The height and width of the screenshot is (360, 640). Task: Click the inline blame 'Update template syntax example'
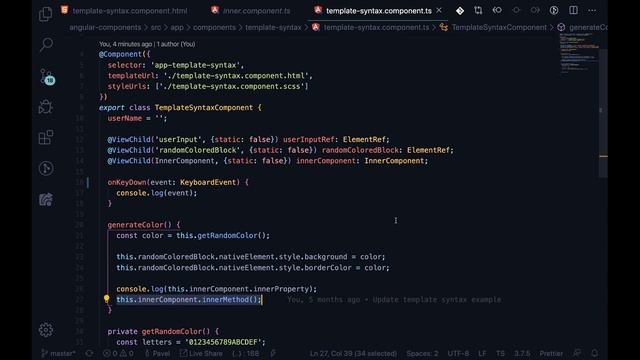(x=437, y=300)
